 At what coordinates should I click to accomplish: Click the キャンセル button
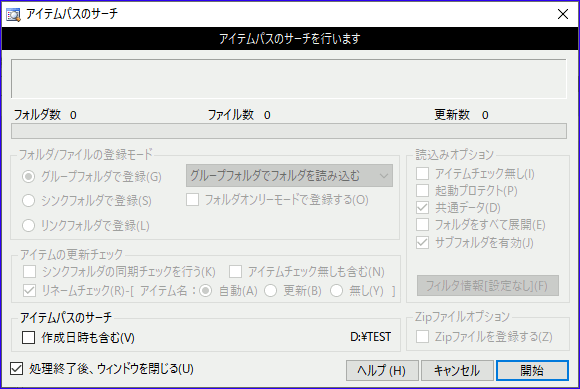coord(457,371)
